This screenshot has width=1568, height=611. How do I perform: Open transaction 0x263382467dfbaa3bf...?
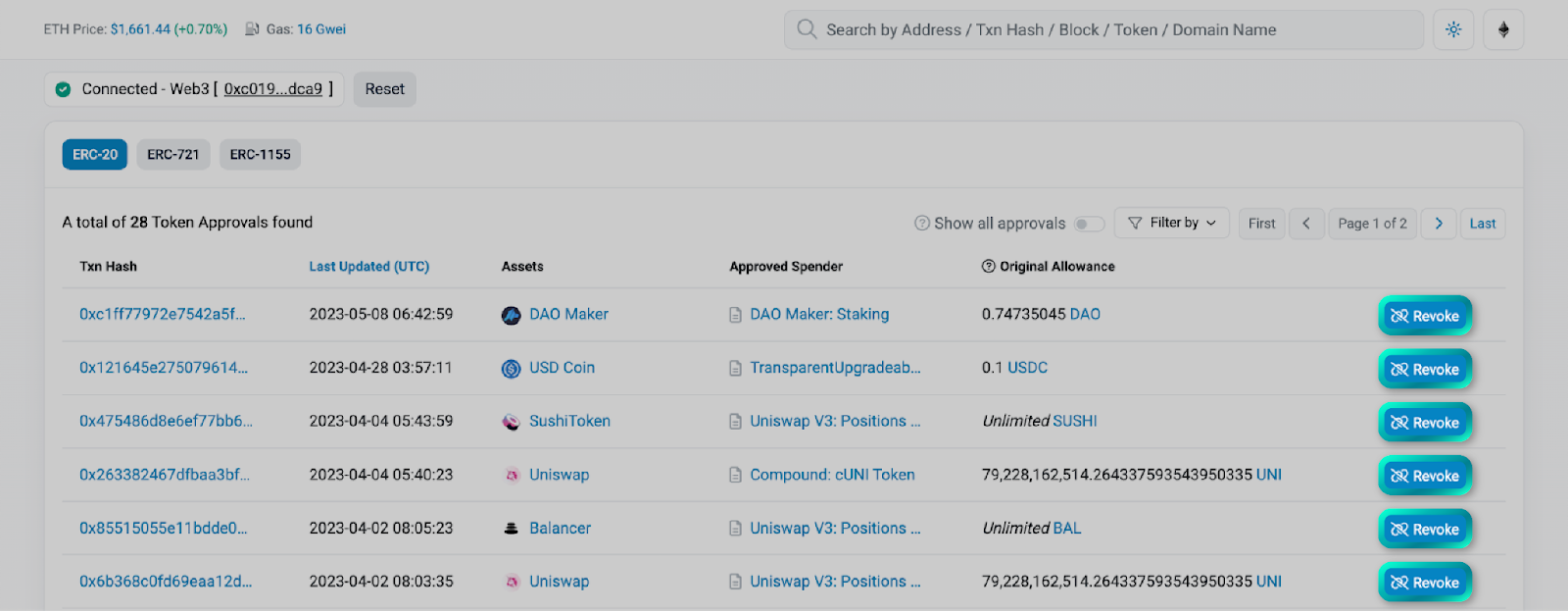[165, 475]
